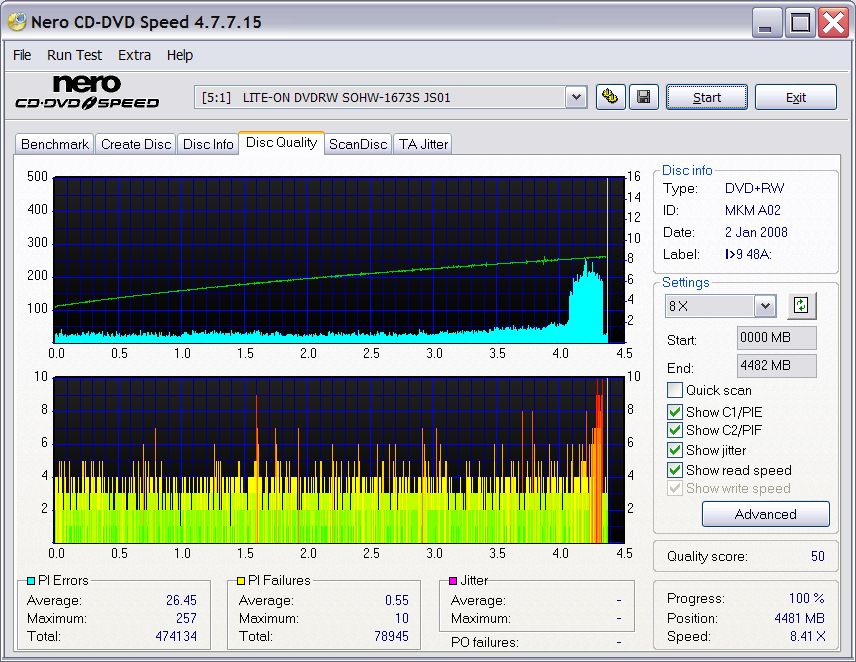Switch to the Disc Info tab

[x=208, y=144]
